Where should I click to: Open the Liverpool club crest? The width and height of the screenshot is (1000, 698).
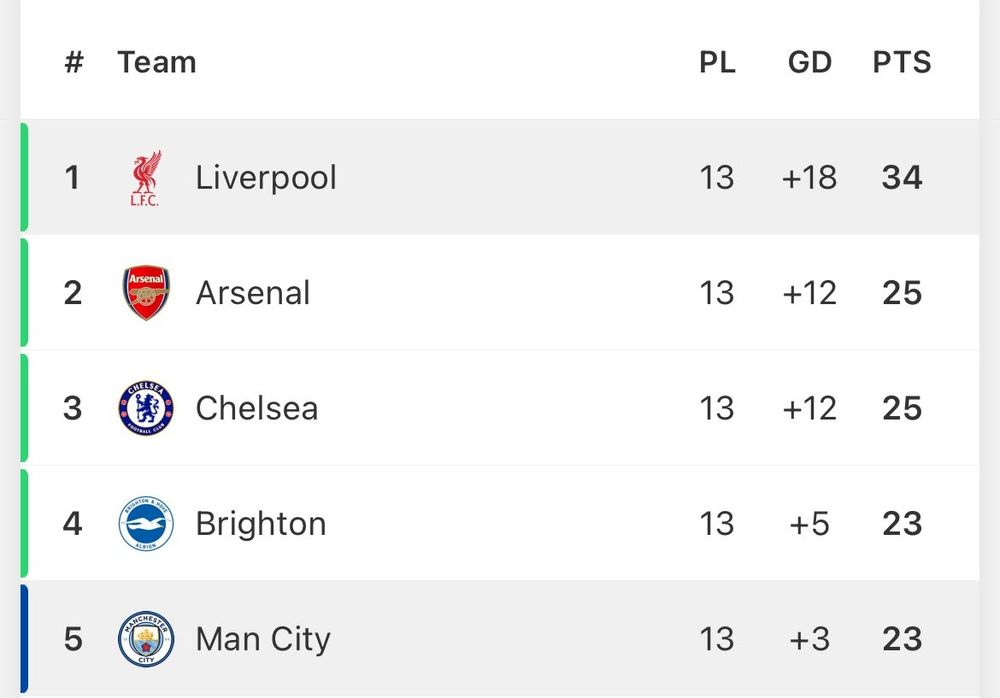[146, 178]
